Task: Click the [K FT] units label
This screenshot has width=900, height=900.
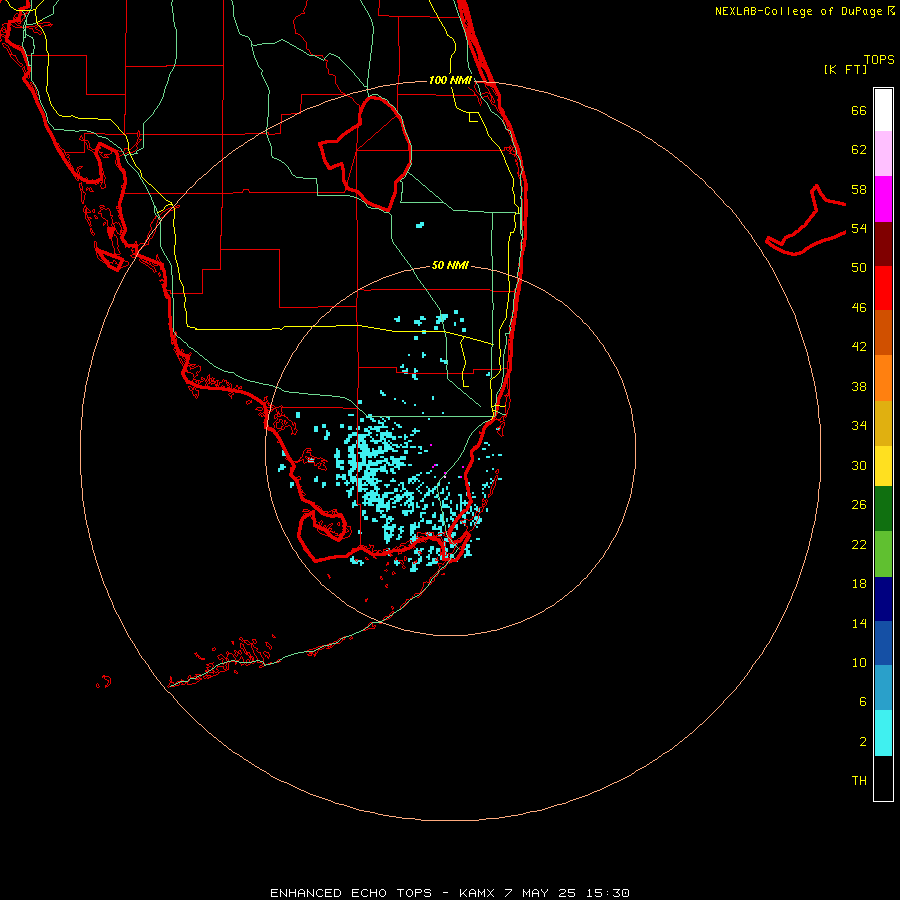Action: click(x=845, y=69)
